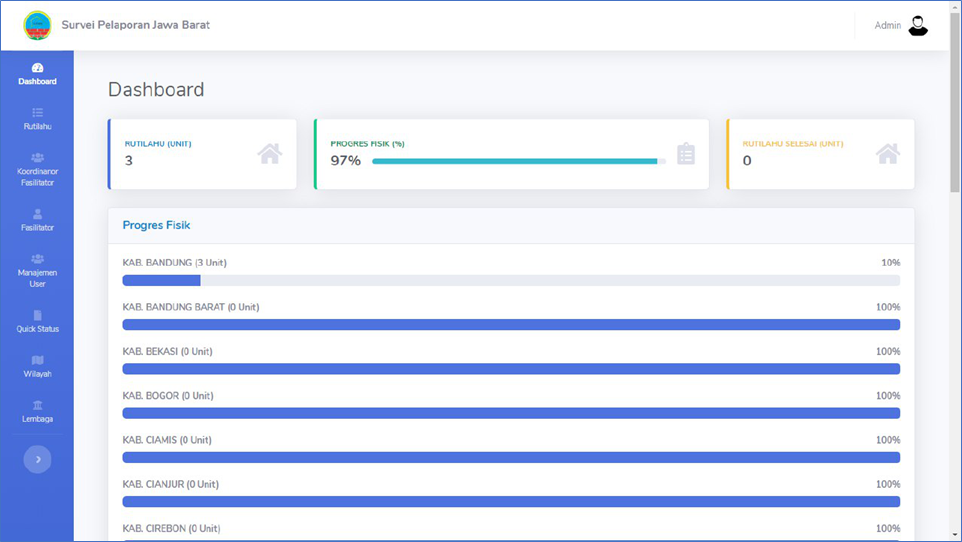The width and height of the screenshot is (962, 542).
Task: Click the Rutilahu (Unit) summary card
Action: (202, 154)
